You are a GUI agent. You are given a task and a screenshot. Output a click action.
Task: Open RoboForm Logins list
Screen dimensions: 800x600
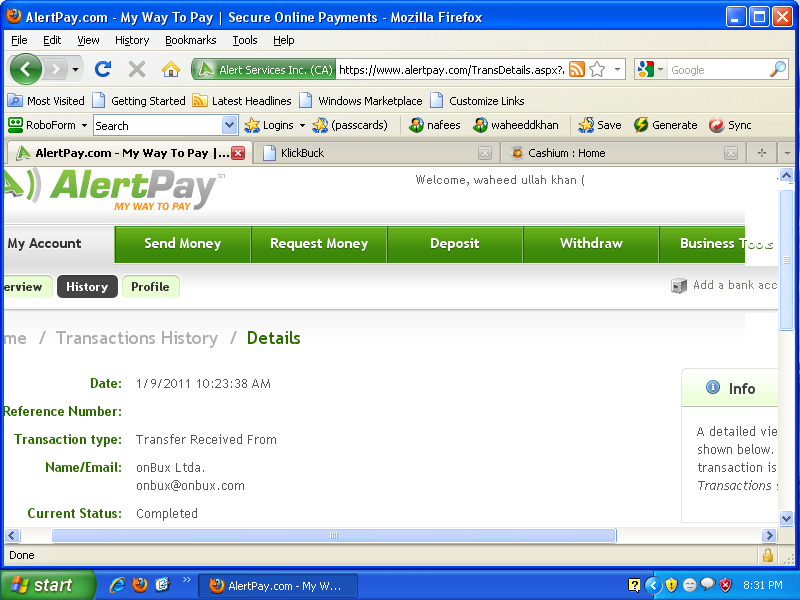(x=274, y=125)
